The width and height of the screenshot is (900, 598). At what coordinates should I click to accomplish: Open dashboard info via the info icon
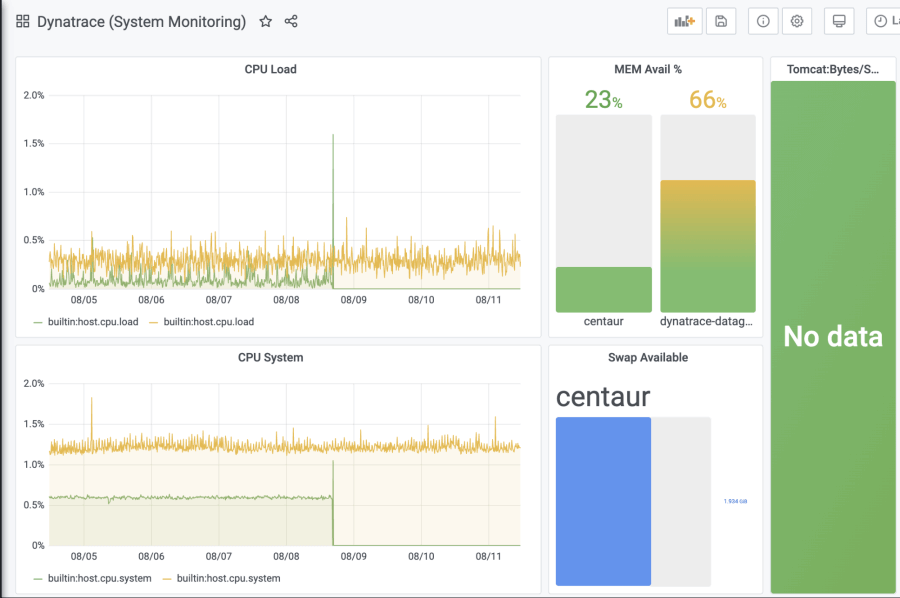762,20
